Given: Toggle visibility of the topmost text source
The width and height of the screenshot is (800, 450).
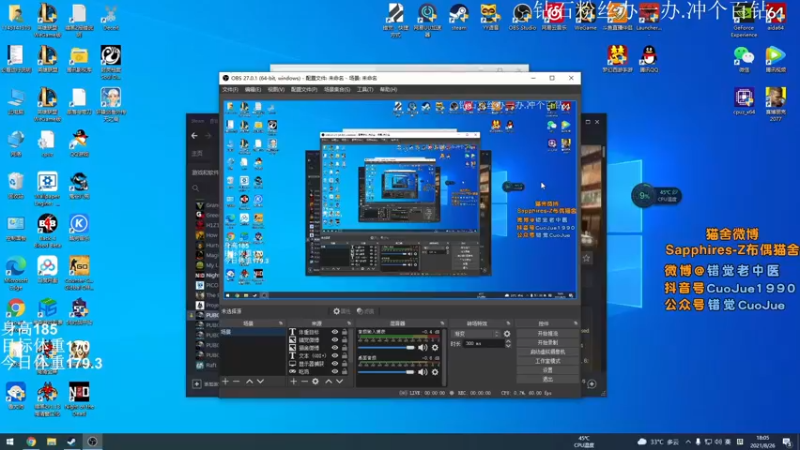Looking at the screenshot, I should pyautogui.click(x=335, y=332).
